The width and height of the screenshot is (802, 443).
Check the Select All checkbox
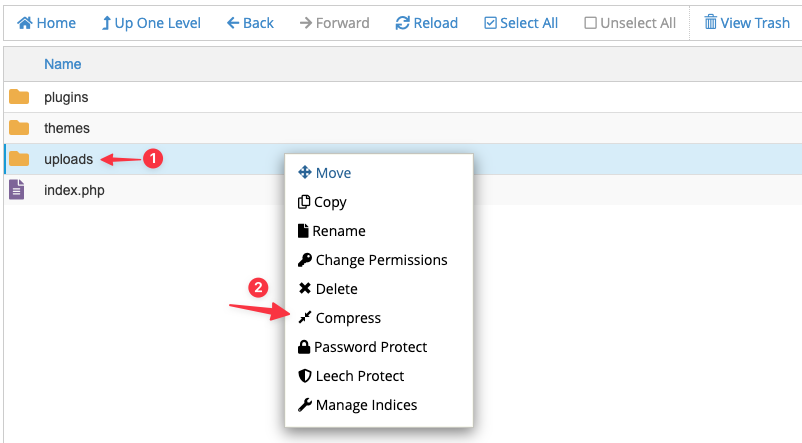pos(490,23)
